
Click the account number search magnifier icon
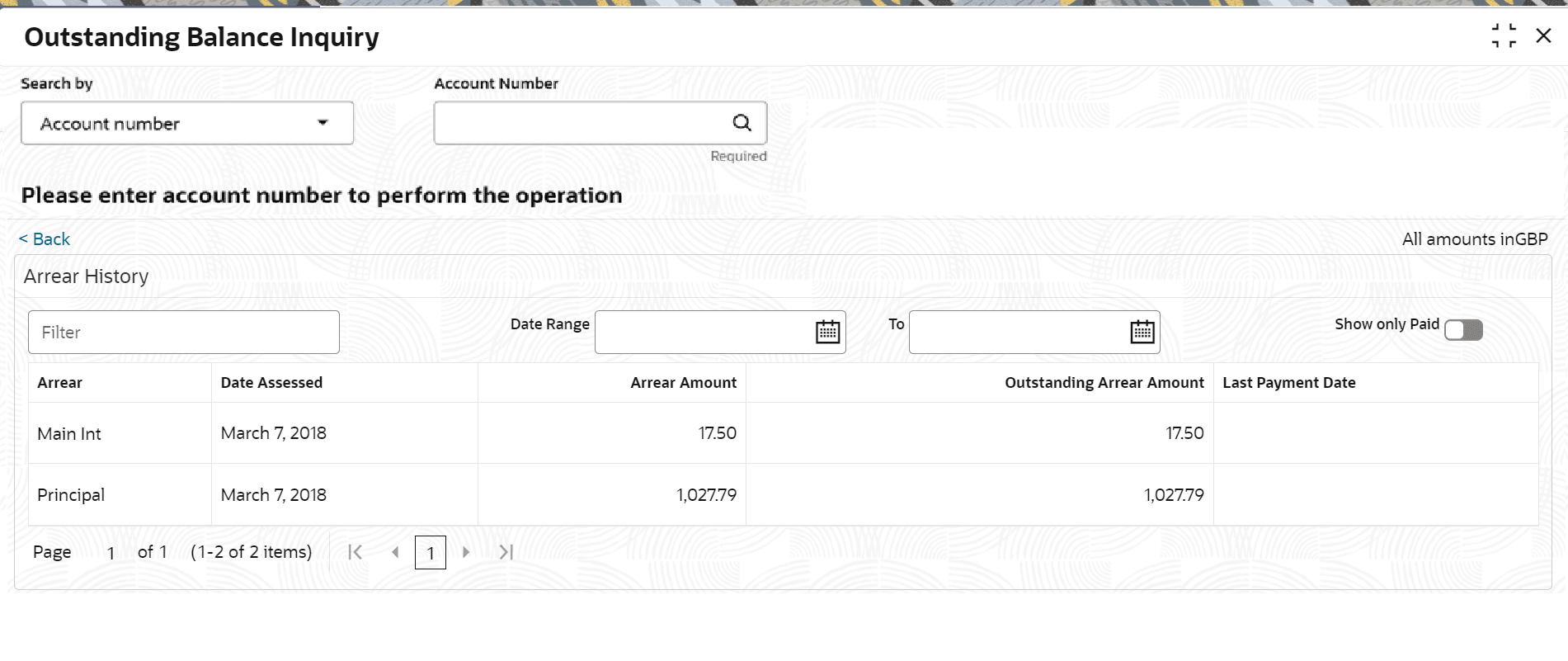tap(742, 123)
